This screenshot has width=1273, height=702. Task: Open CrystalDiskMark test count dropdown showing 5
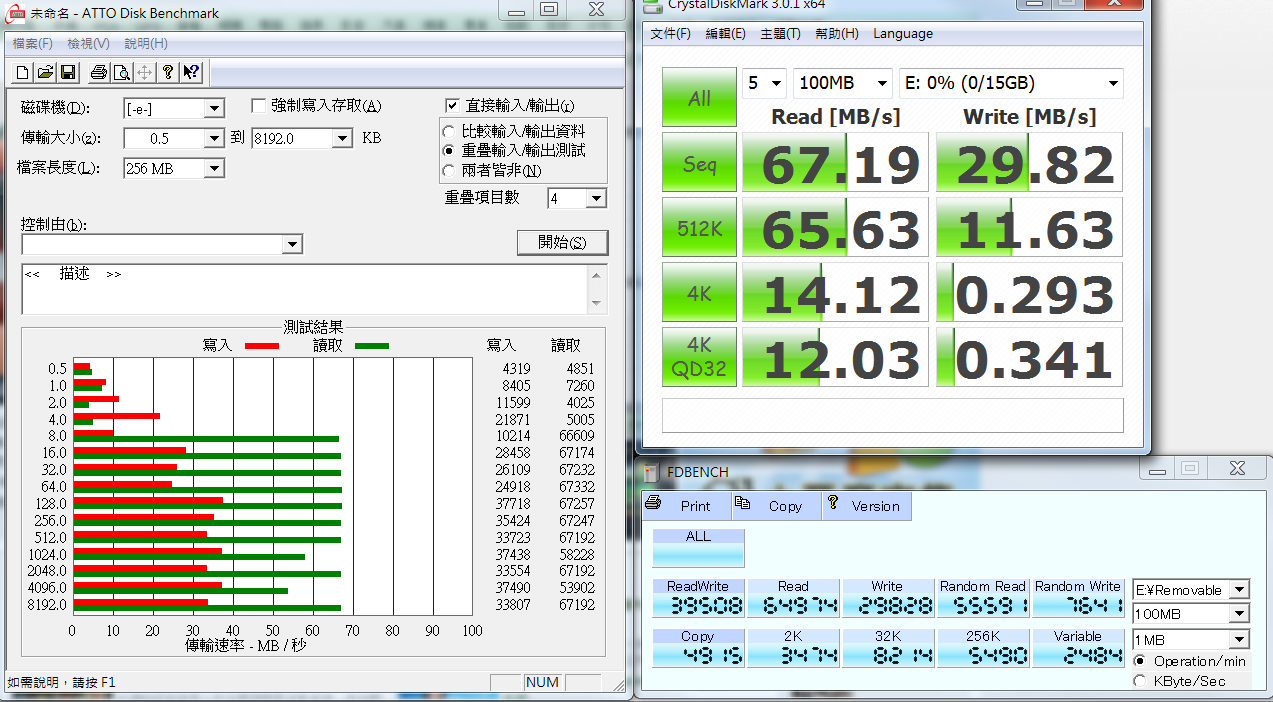(764, 83)
